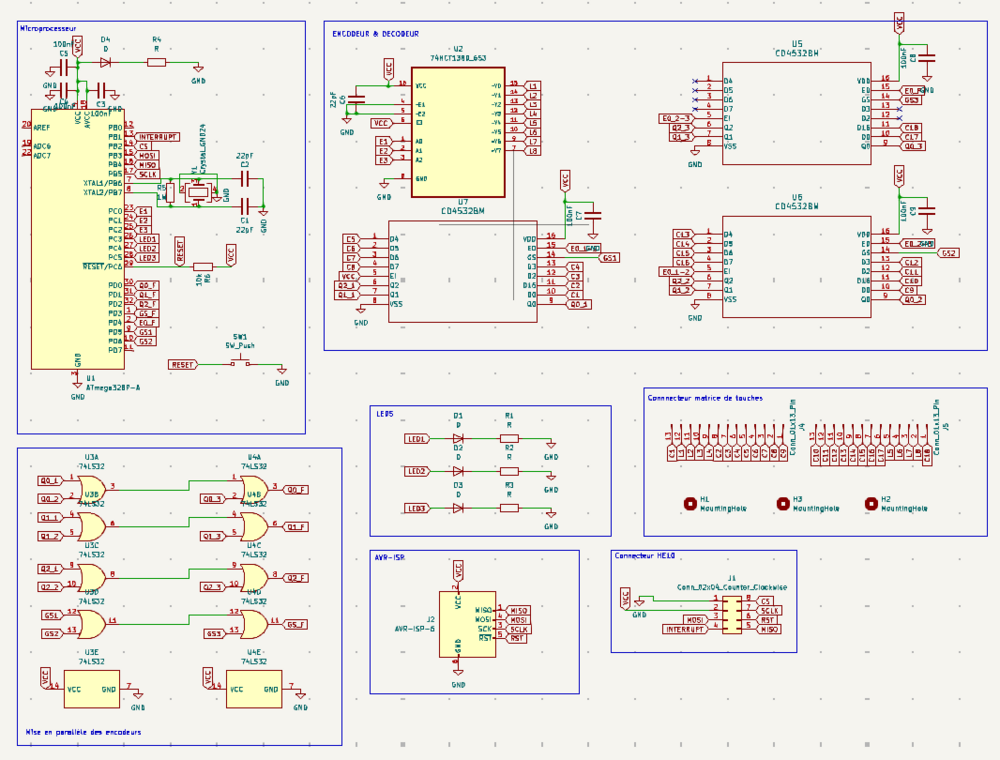1000x760 pixels.
Task: Click the C8 capacitor above U5
Action: pyautogui.click(x=927, y=57)
